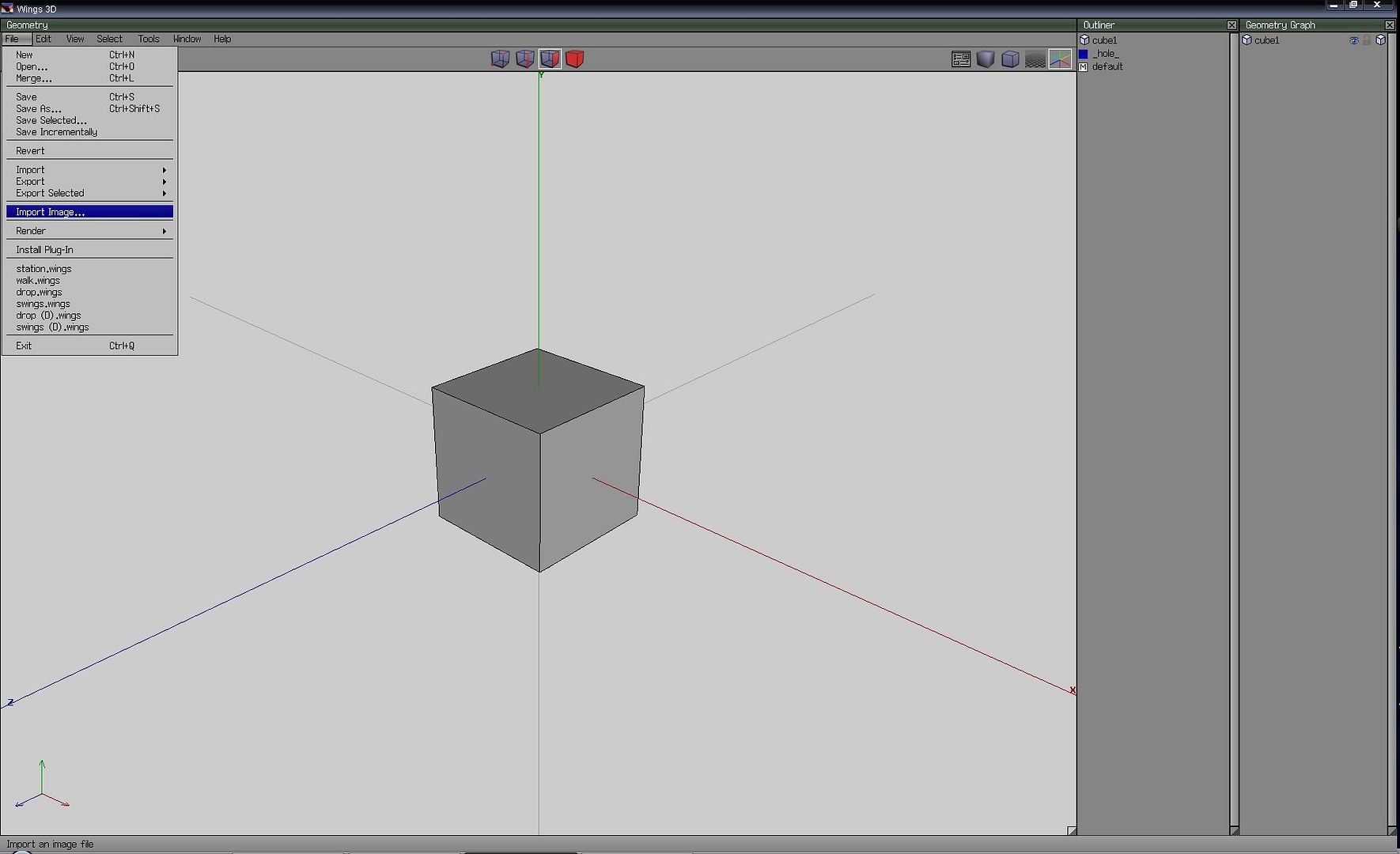1400x854 pixels.
Task: Choose Save As... menu entry
Action: 89,109
